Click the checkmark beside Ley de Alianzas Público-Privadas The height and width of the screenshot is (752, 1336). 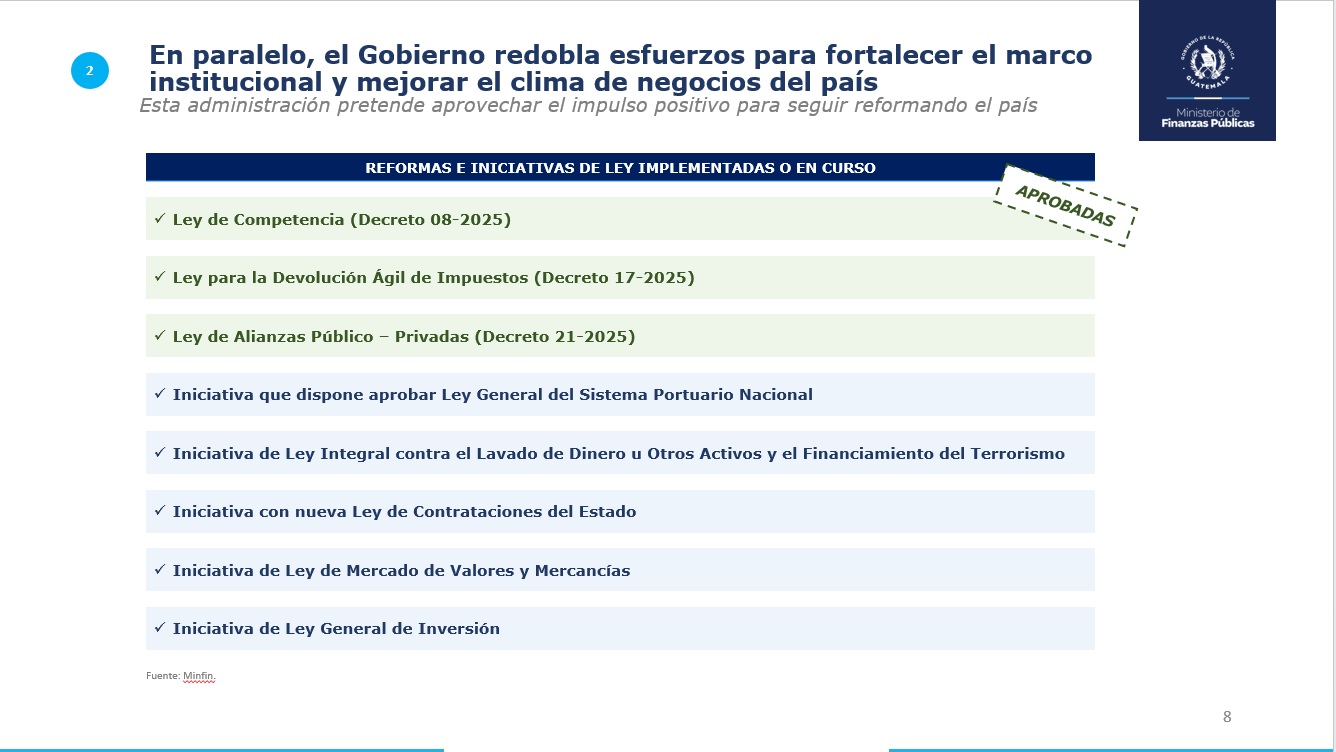161,335
